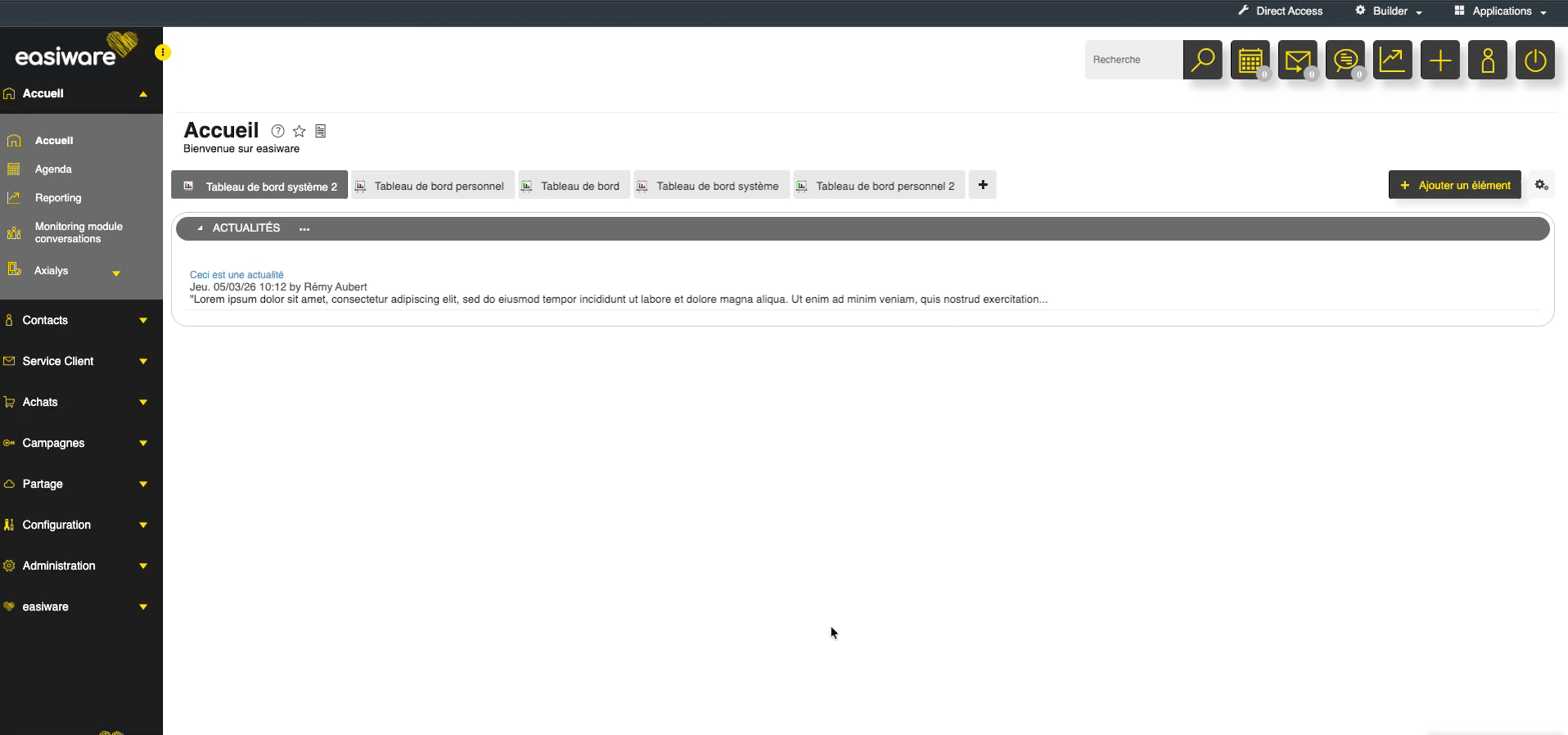
Task: Open the Builder dropdown menu
Action: [x=1390, y=11]
